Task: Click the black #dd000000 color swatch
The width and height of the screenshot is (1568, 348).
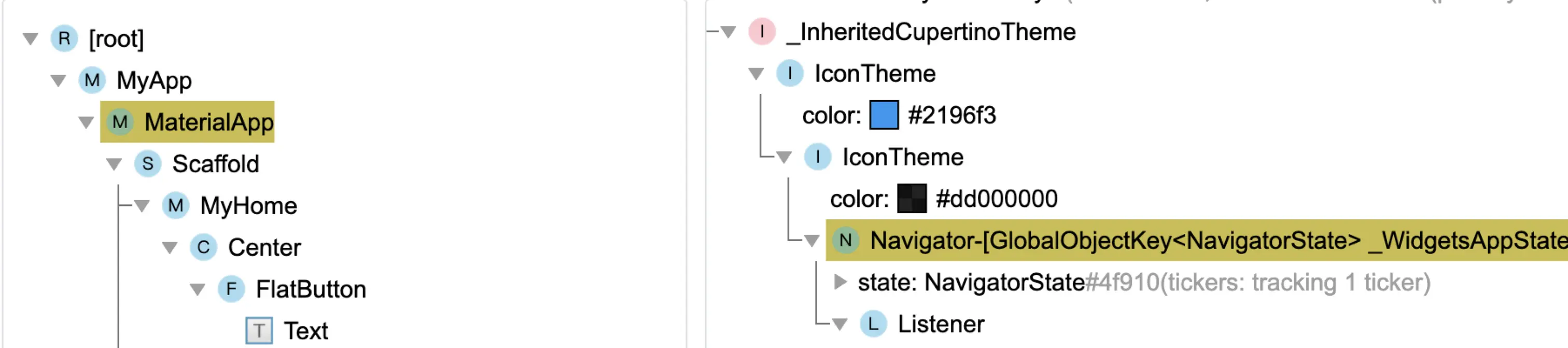Action: pyautogui.click(x=911, y=199)
